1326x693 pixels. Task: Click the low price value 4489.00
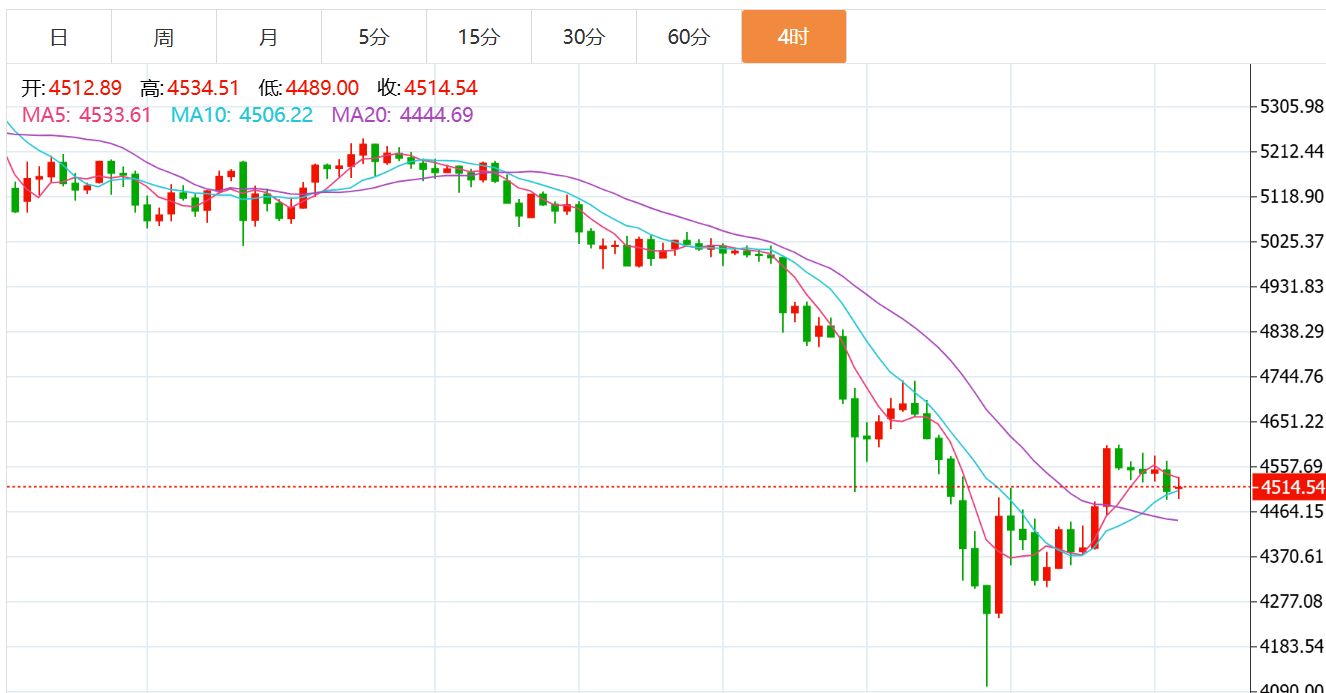click(x=322, y=88)
